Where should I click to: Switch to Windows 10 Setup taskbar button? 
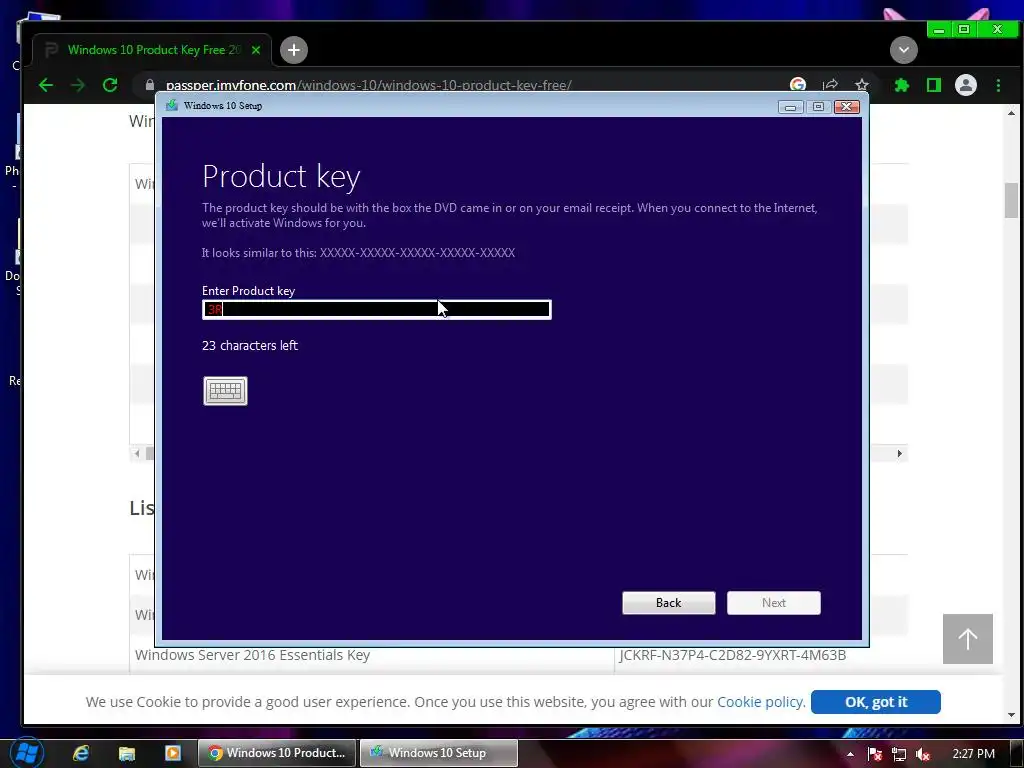[x=439, y=753]
